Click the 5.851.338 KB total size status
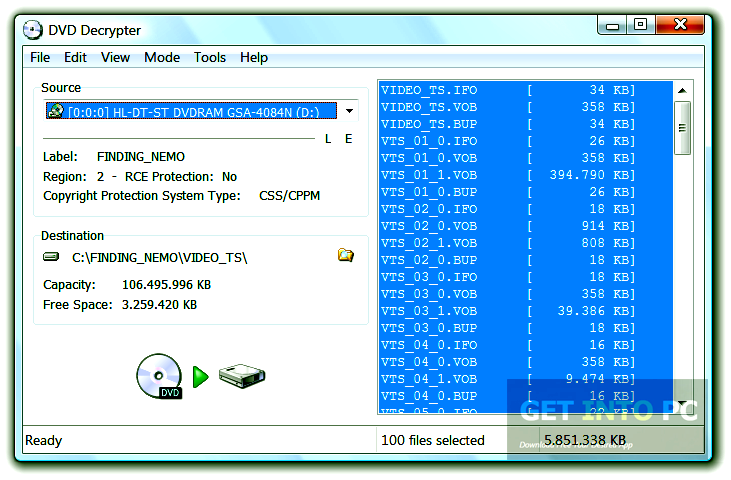Image resolution: width=731 pixels, height=480 pixels. pos(585,440)
